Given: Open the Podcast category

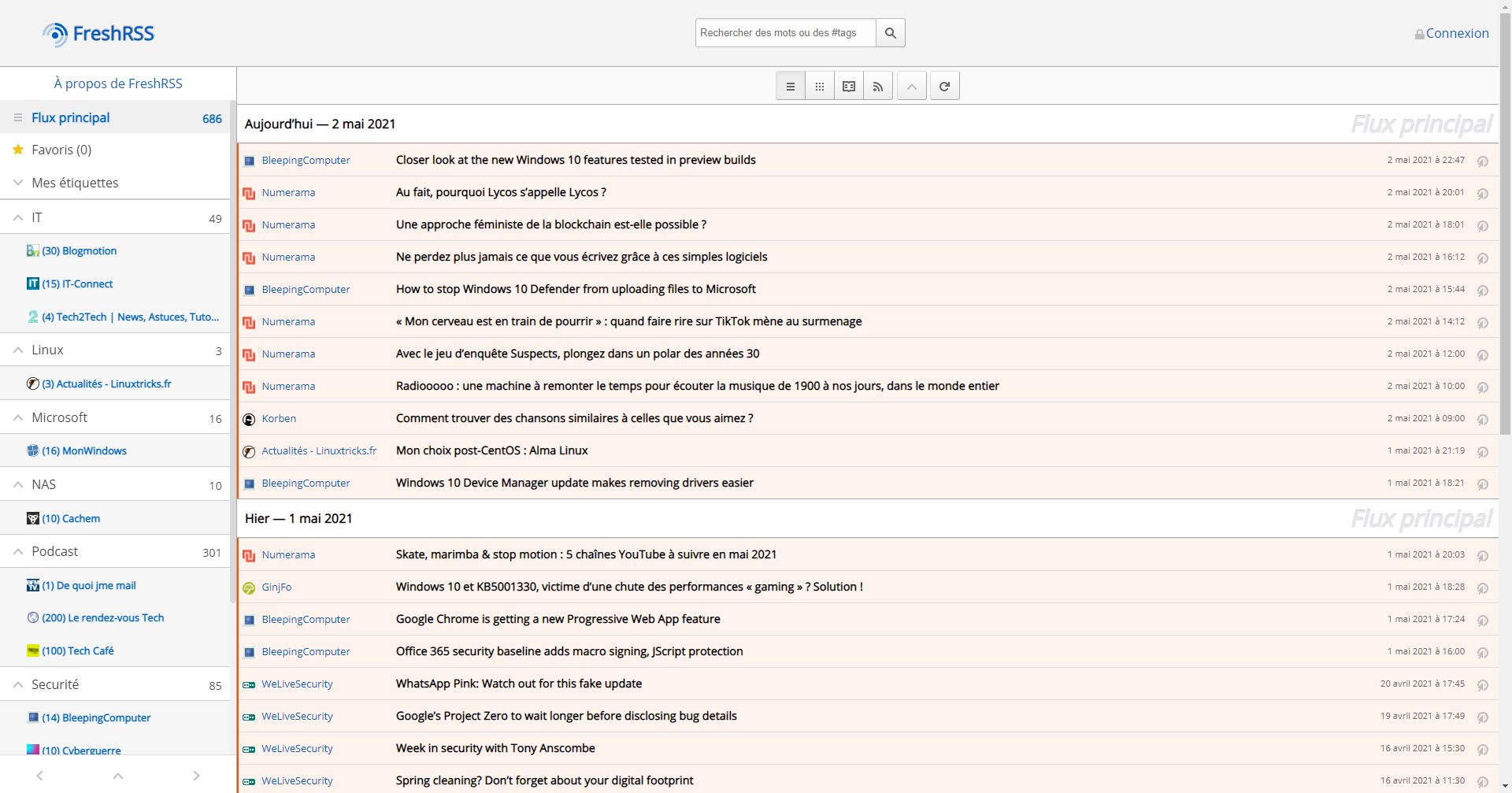Looking at the screenshot, I should click(55, 551).
